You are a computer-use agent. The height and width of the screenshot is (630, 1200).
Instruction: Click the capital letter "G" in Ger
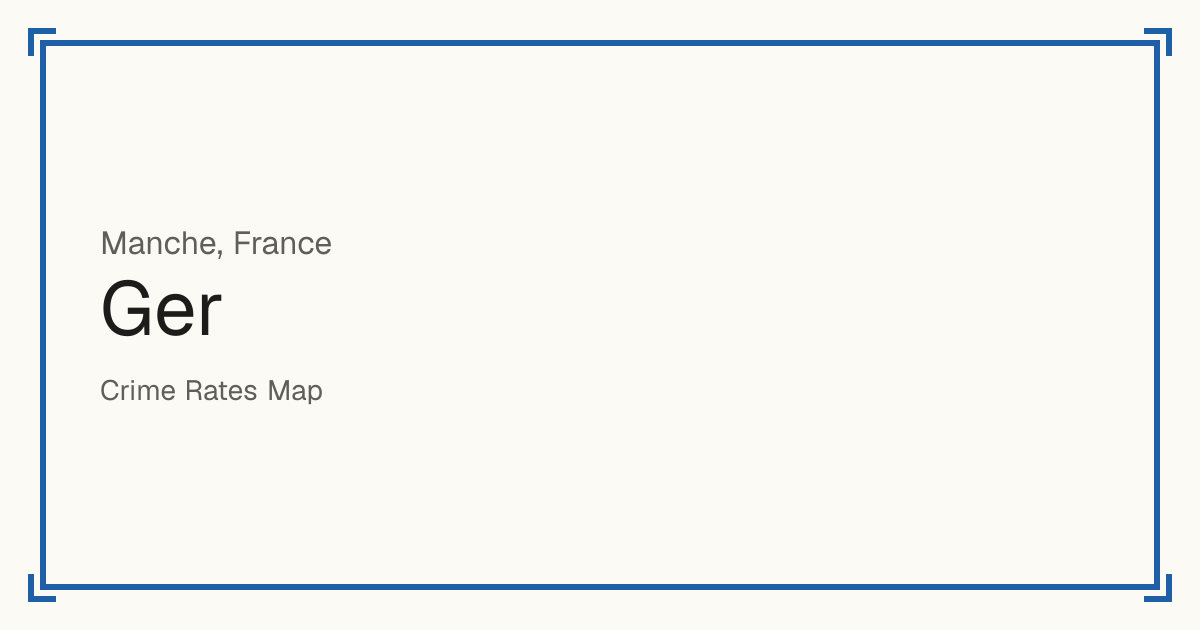(x=125, y=310)
